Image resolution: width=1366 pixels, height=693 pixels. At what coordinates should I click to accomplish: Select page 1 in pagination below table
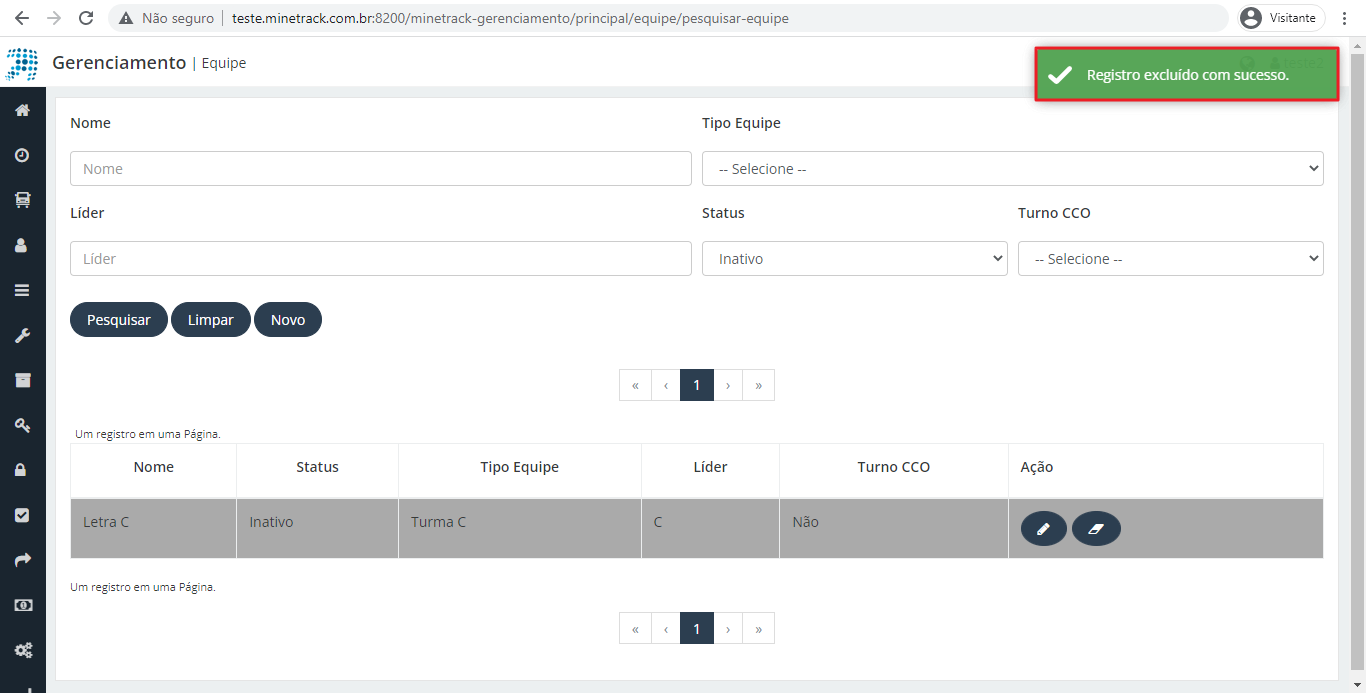coord(697,628)
